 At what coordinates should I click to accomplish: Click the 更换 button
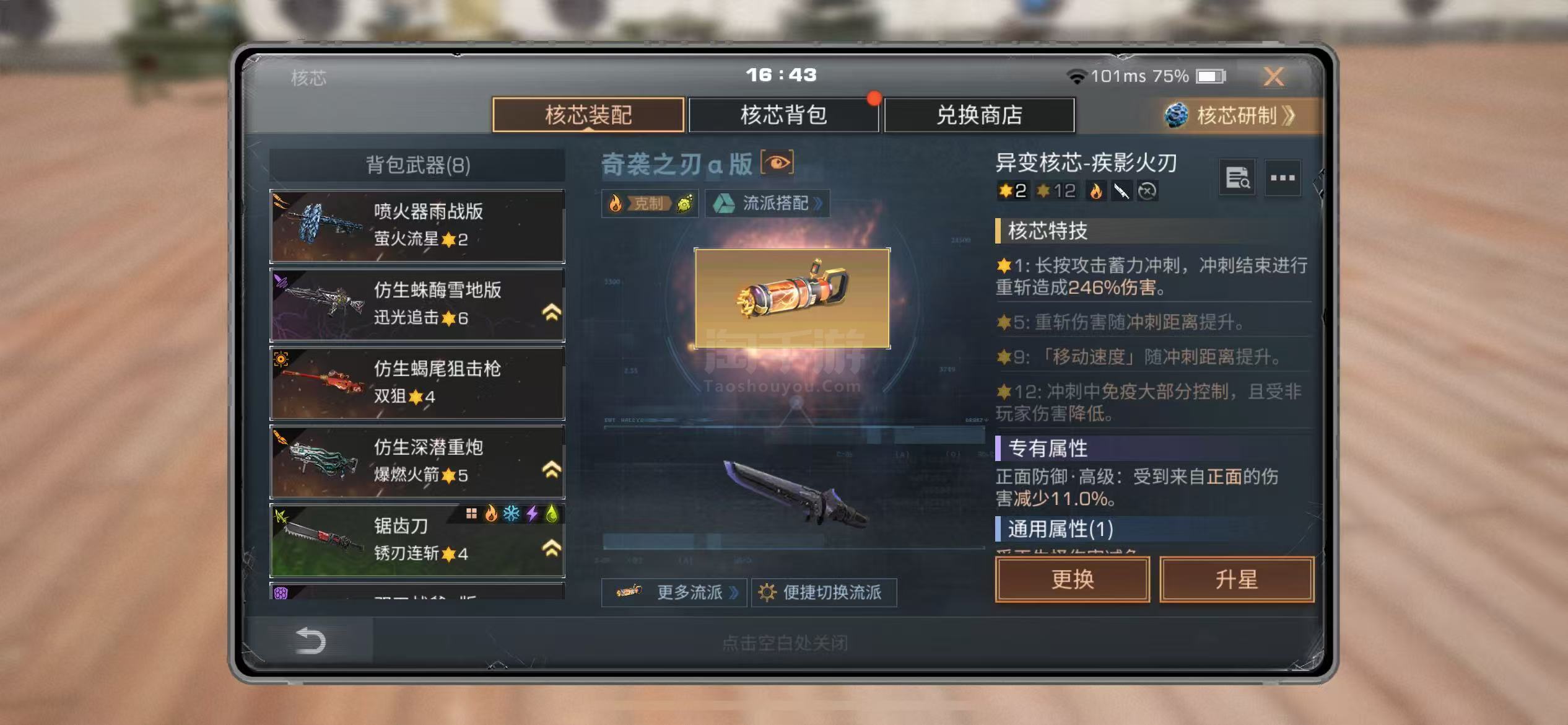[x=1072, y=579]
